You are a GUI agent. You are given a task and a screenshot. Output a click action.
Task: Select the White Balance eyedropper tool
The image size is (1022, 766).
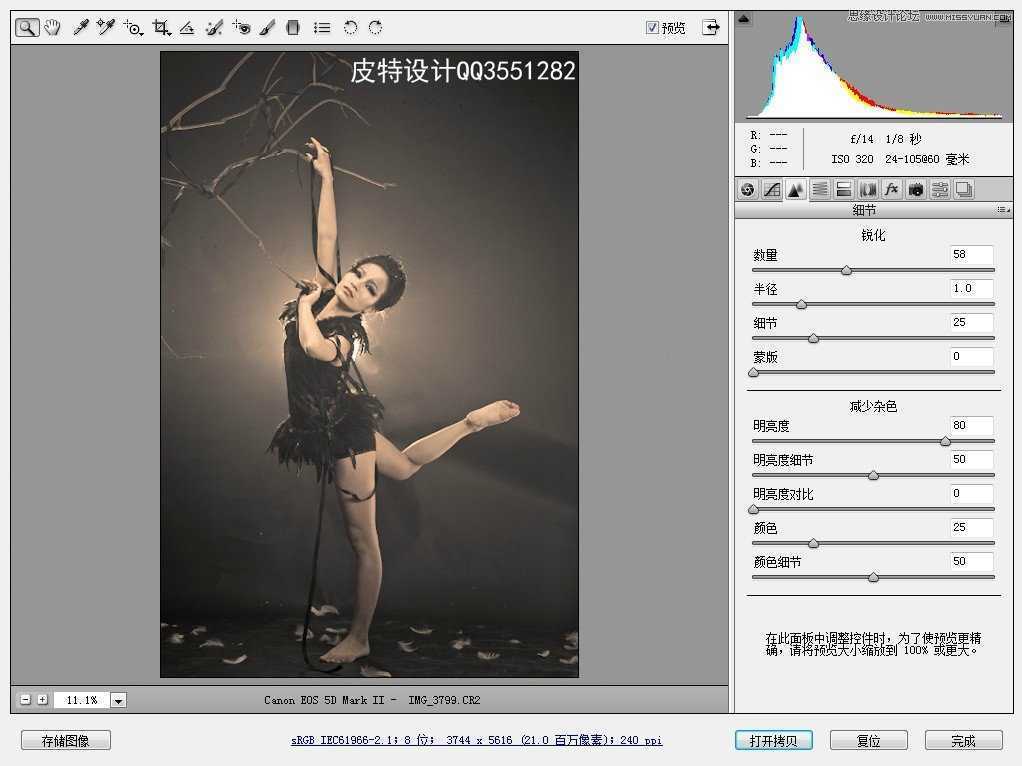tap(80, 27)
